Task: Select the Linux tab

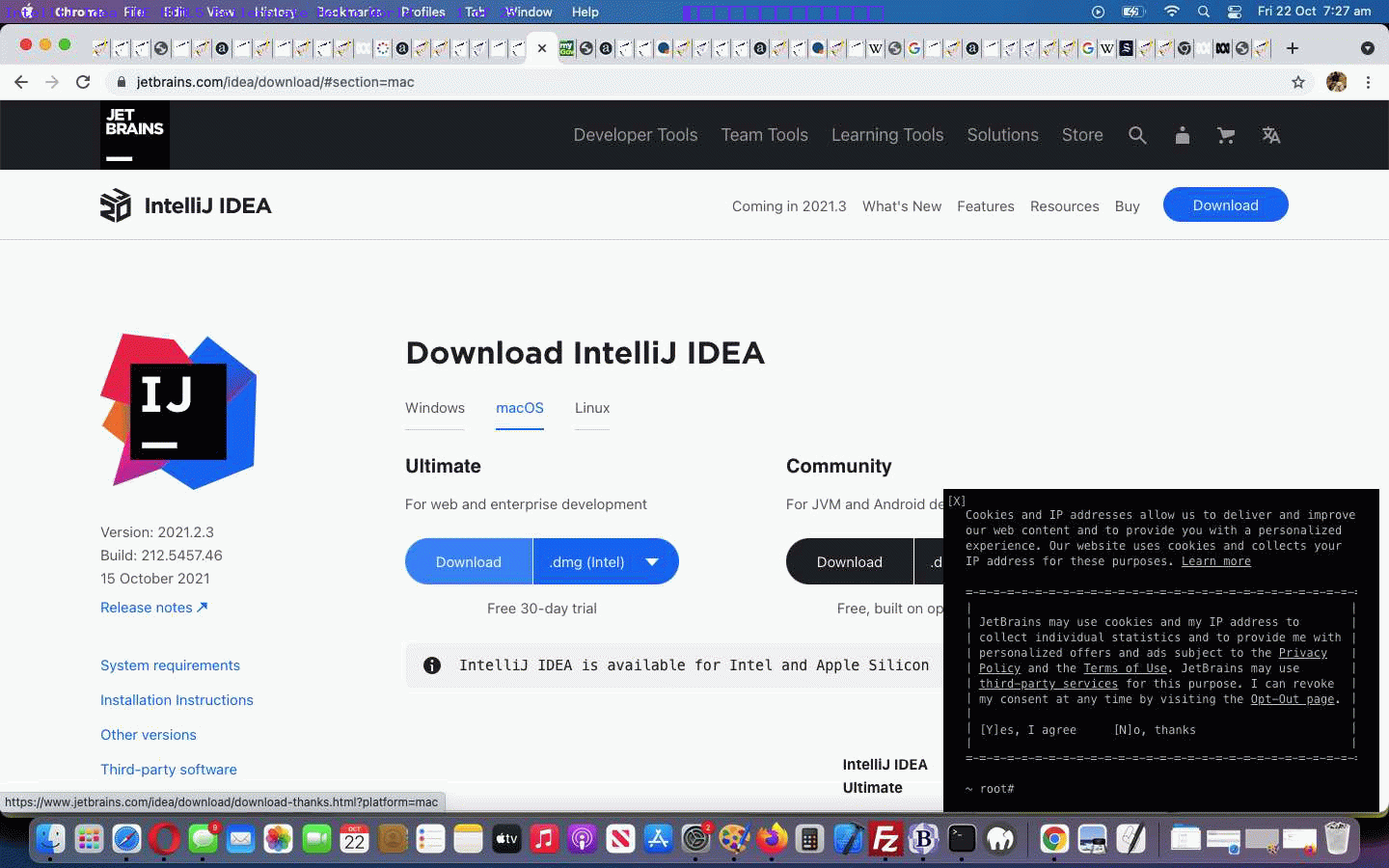Action: tap(592, 408)
